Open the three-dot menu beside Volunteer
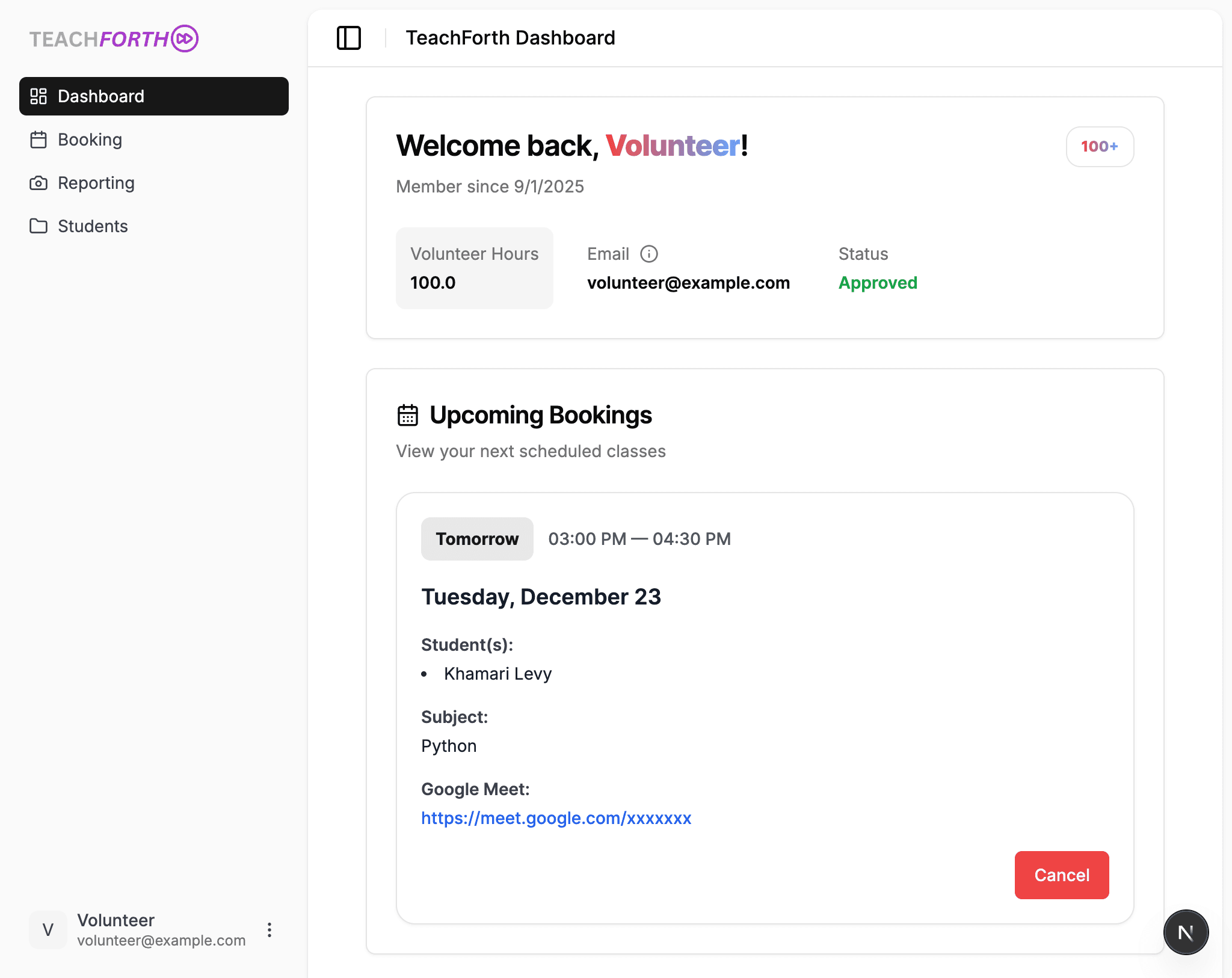1232x978 pixels. coord(269,930)
